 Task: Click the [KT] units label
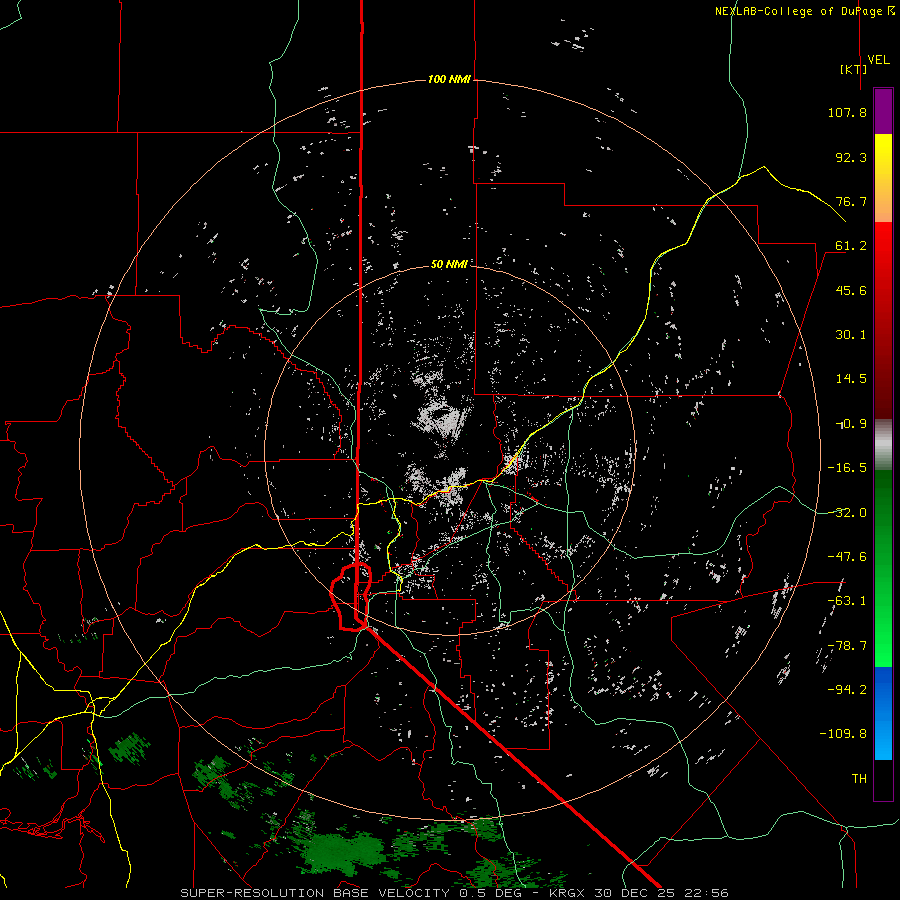pos(854,69)
